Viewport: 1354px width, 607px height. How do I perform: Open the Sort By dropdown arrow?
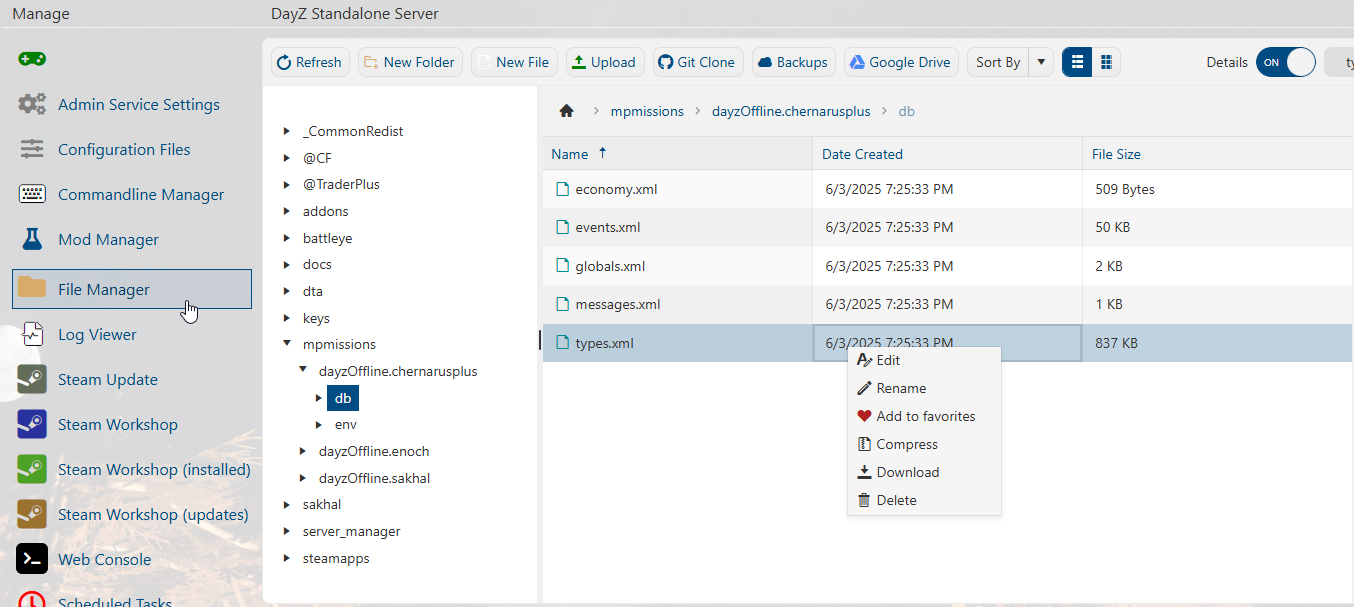click(1041, 62)
